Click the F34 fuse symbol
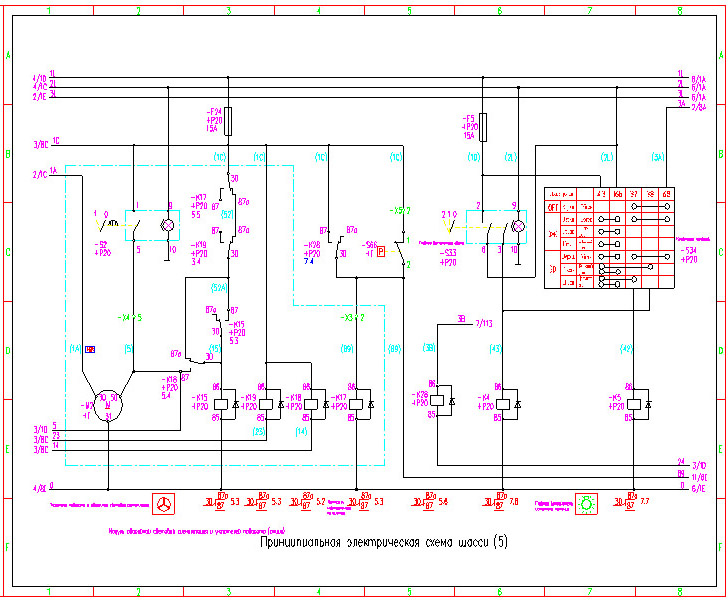The image size is (728, 605). pyautogui.click(x=228, y=121)
